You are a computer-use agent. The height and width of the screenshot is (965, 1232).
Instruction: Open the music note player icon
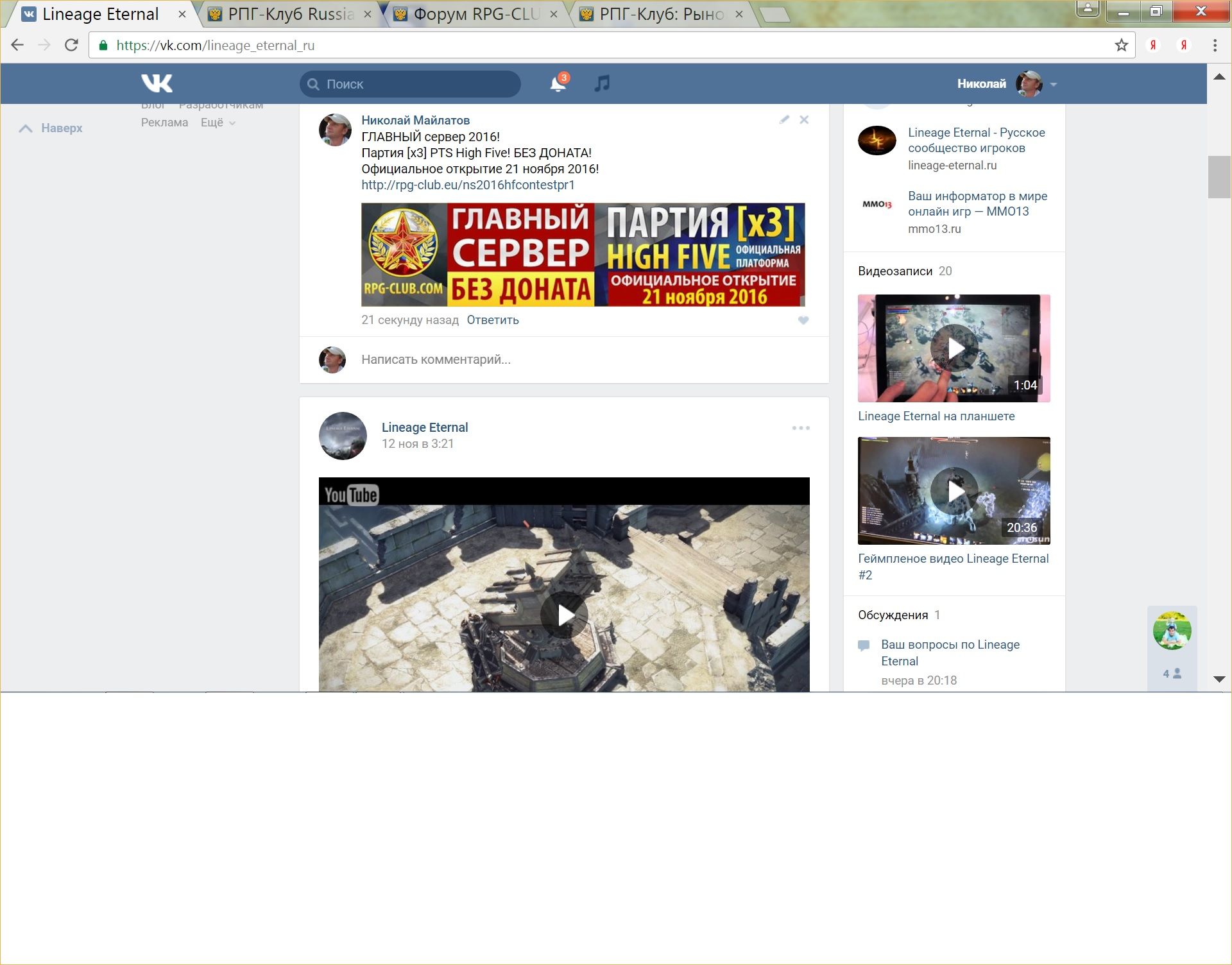602,83
